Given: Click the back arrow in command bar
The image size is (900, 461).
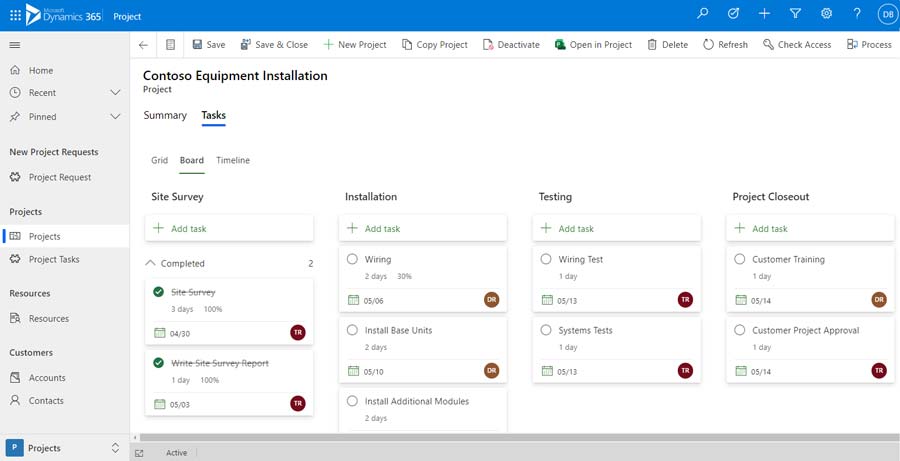Looking at the screenshot, I should pyautogui.click(x=143, y=45).
